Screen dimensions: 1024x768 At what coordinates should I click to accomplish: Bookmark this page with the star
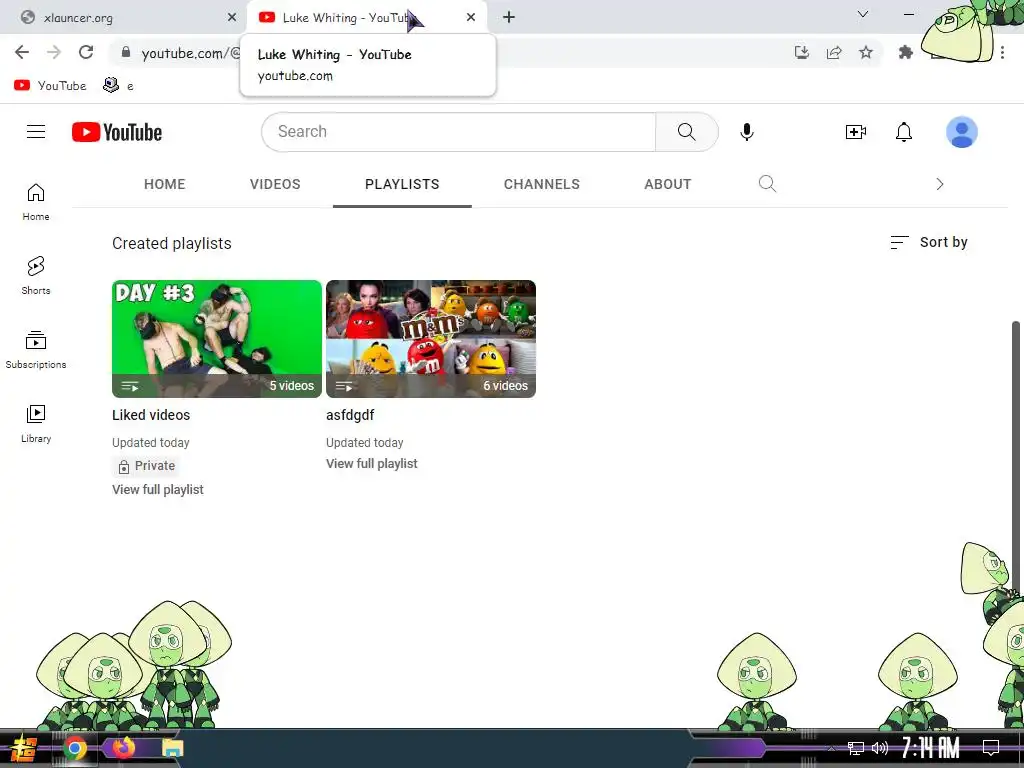(x=866, y=52)
